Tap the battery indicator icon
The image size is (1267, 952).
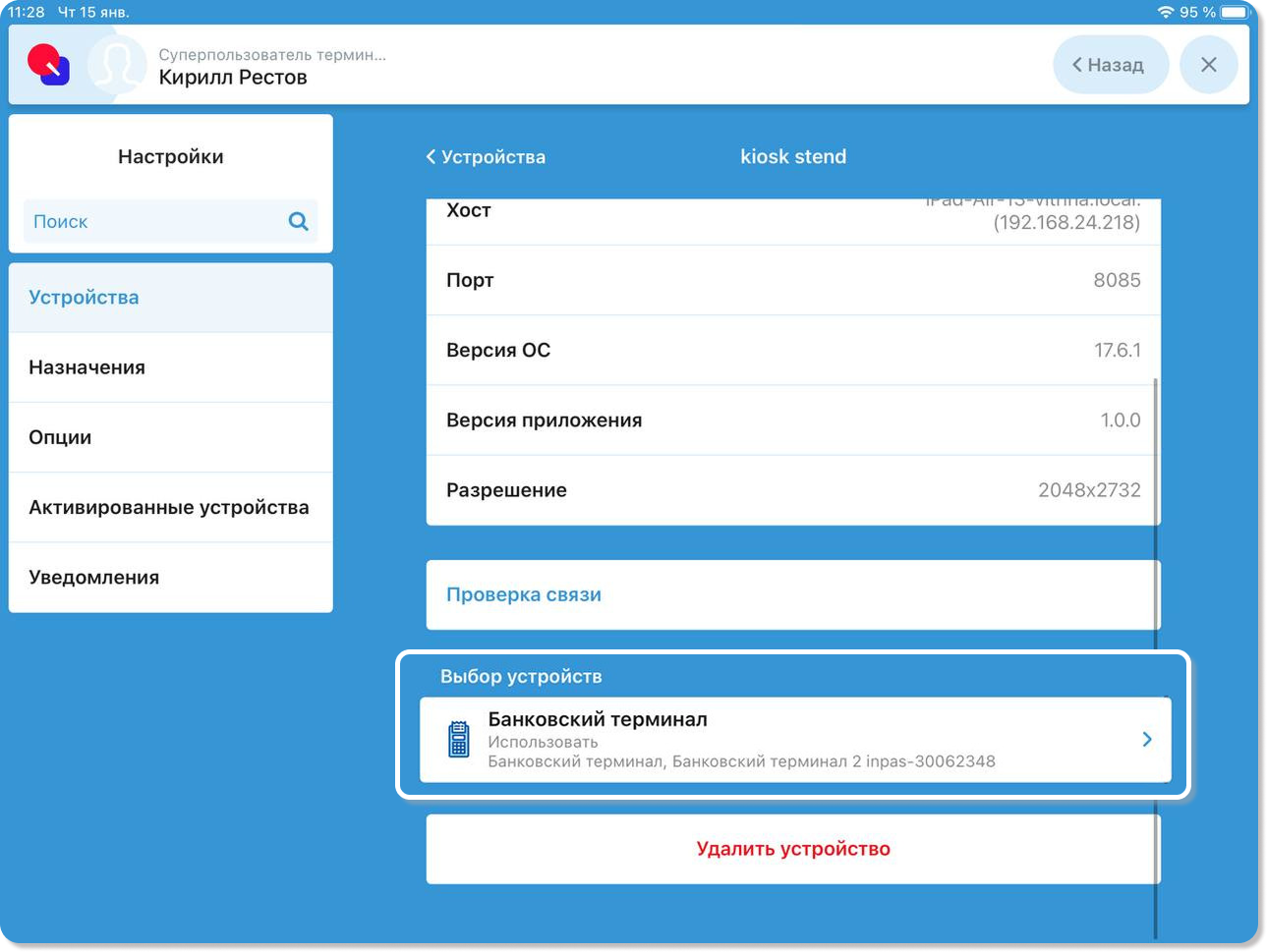(x=1235, y=12)
